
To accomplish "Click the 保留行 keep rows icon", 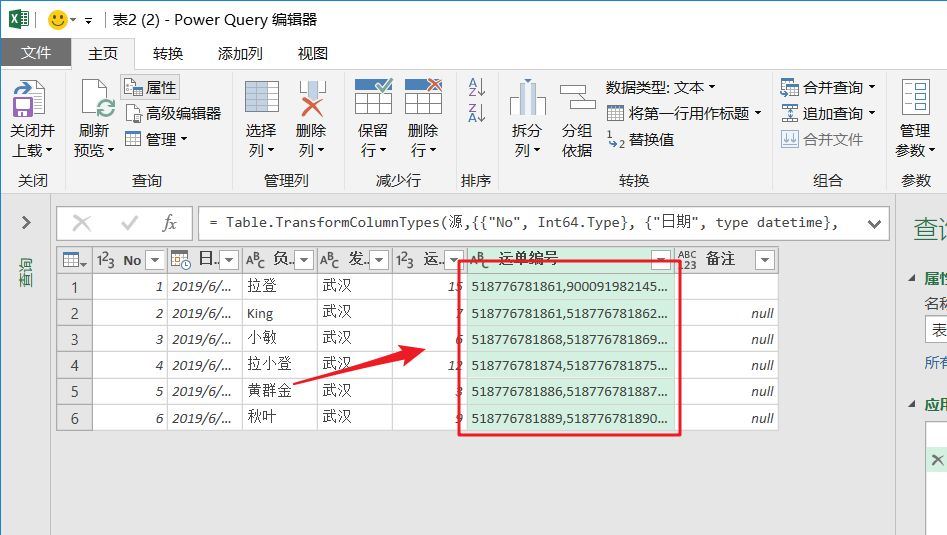I will coord(373,97).
